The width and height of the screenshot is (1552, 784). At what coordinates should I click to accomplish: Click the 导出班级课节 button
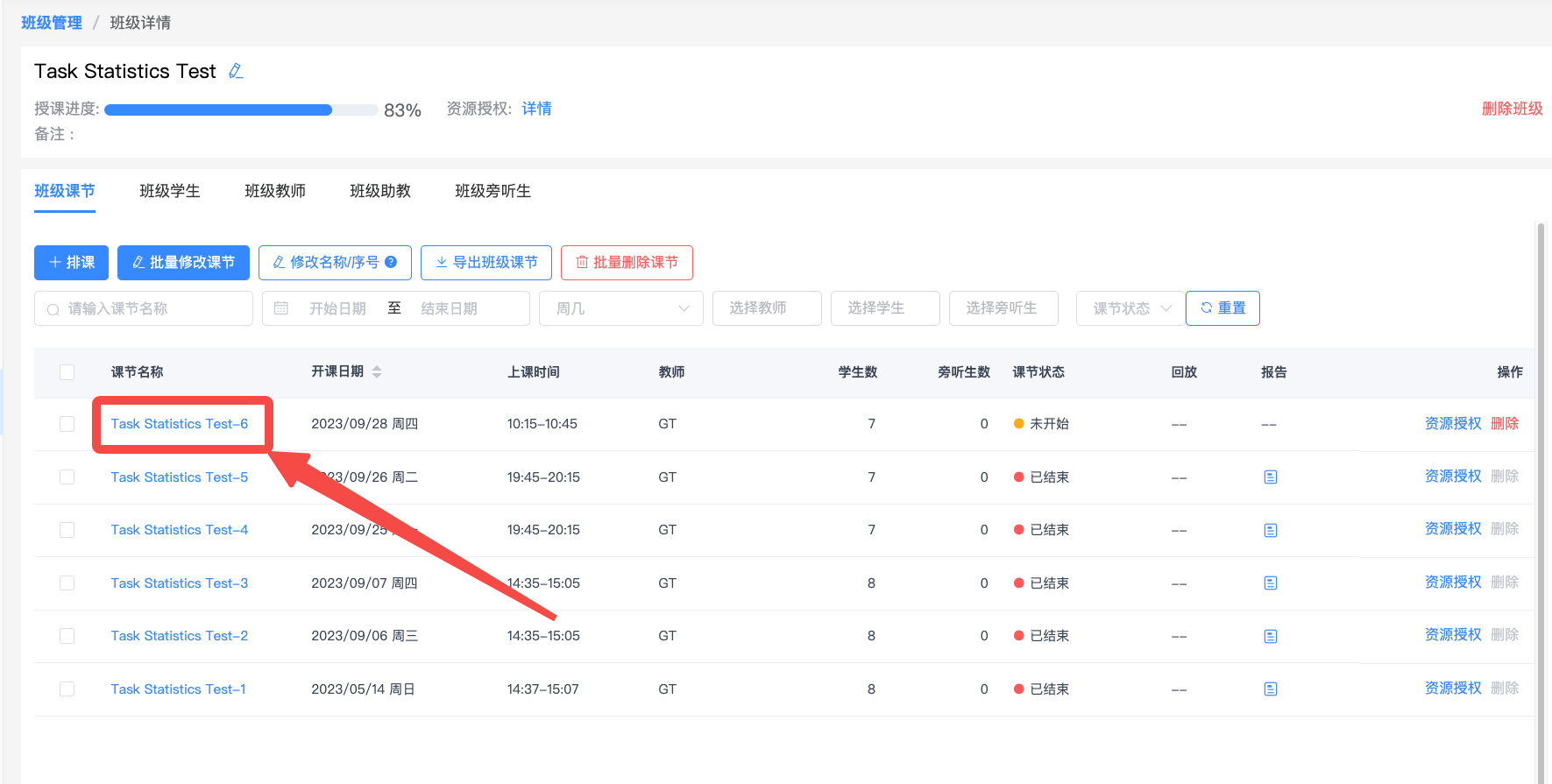pos(486,263)
